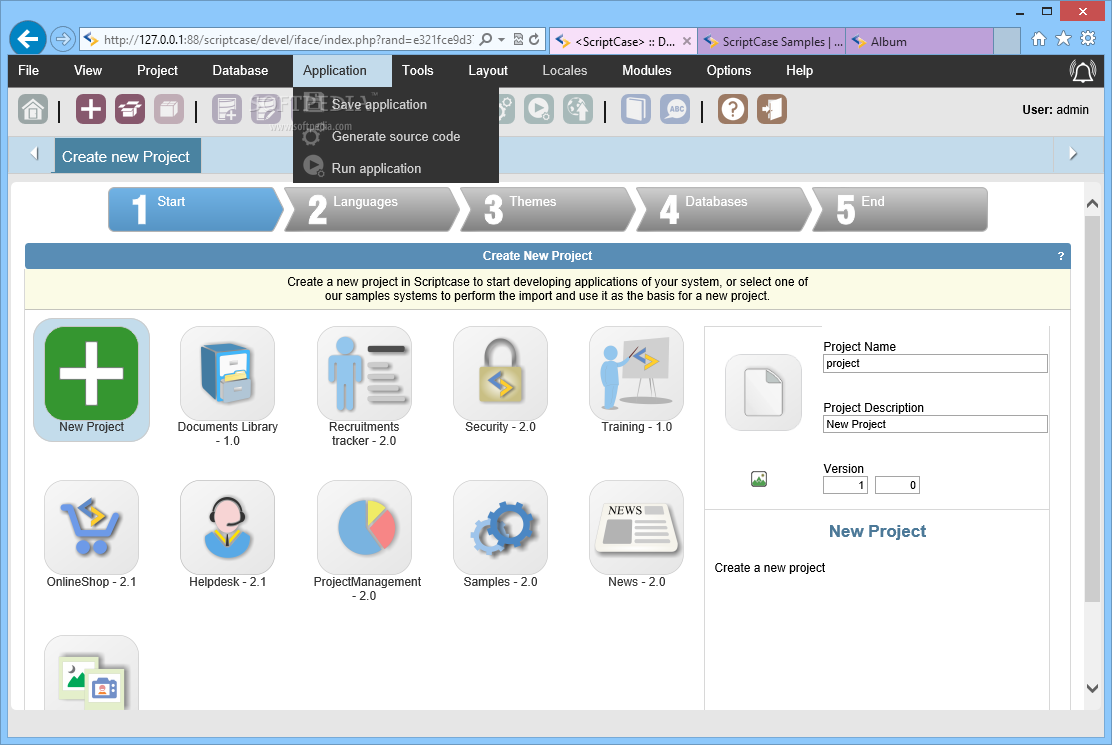The image size is (1112, 745).
Task: Open the View menu
Action: (x=88, y=70)
